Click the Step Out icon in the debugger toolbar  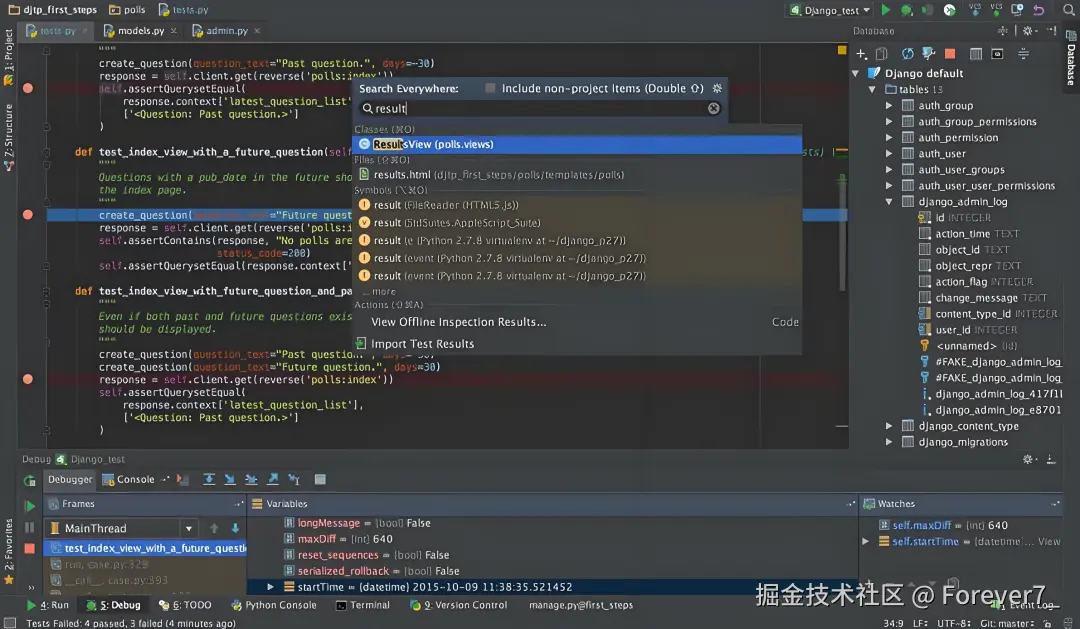273,480
